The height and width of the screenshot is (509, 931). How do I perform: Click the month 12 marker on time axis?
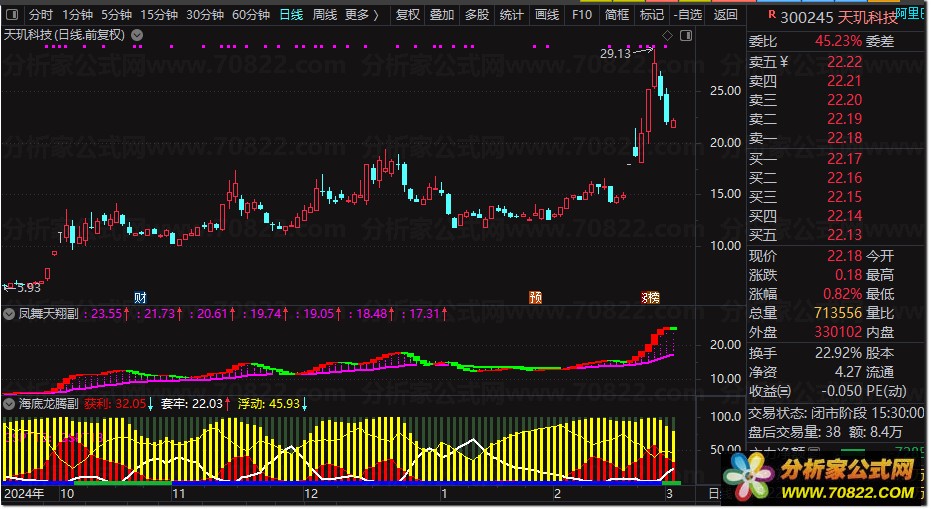pos(311,494)
